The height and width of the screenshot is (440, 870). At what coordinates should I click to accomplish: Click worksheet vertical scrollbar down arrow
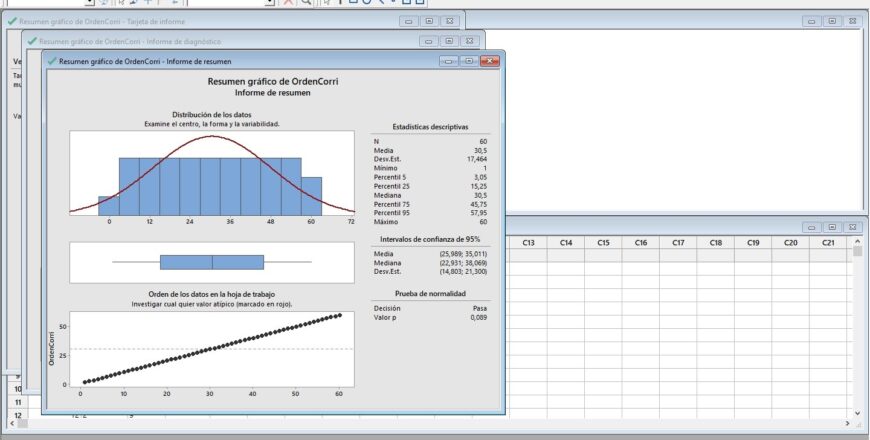[857, 413]
